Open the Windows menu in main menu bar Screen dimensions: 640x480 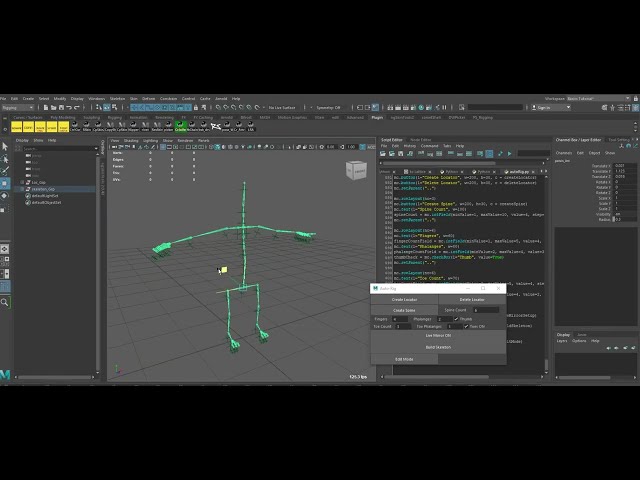point(97,99)
